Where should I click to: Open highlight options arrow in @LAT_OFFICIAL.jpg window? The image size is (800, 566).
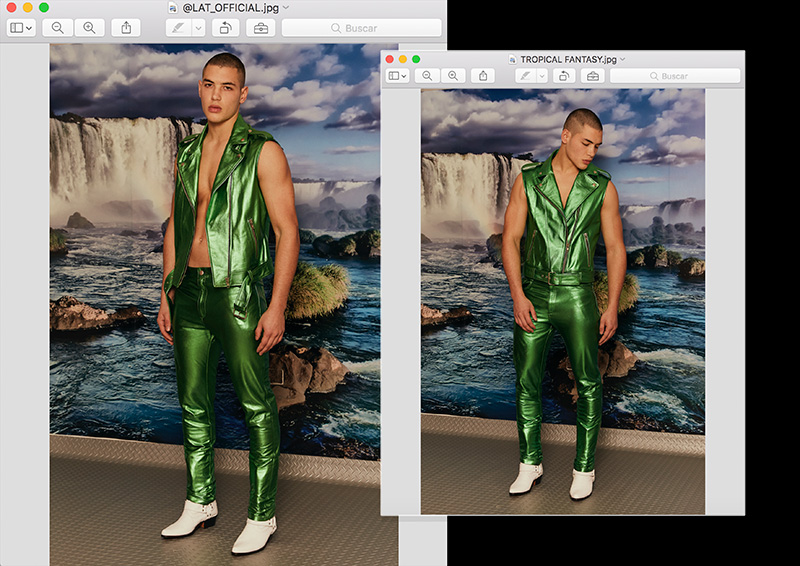[198, 28]
